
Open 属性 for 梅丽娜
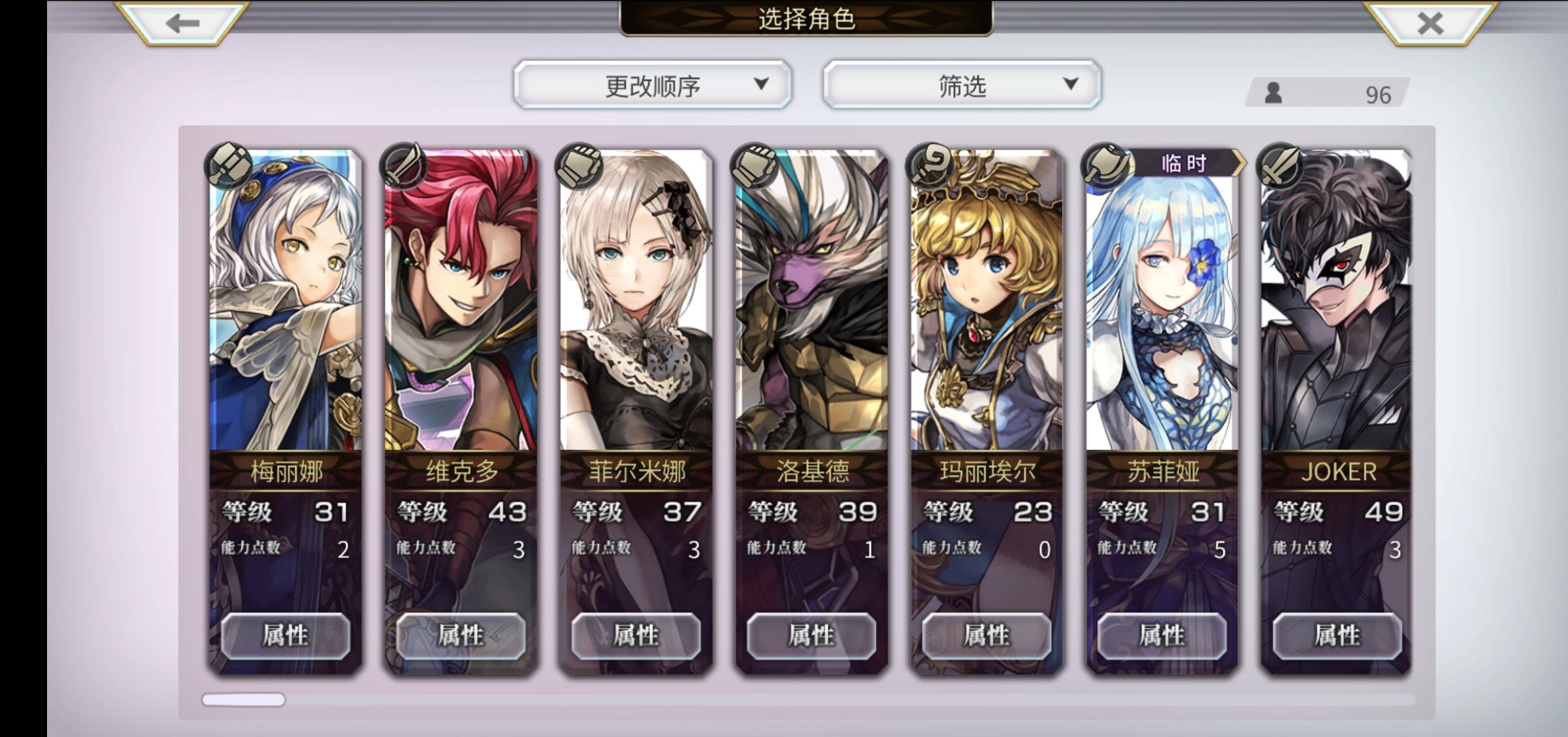286,636
